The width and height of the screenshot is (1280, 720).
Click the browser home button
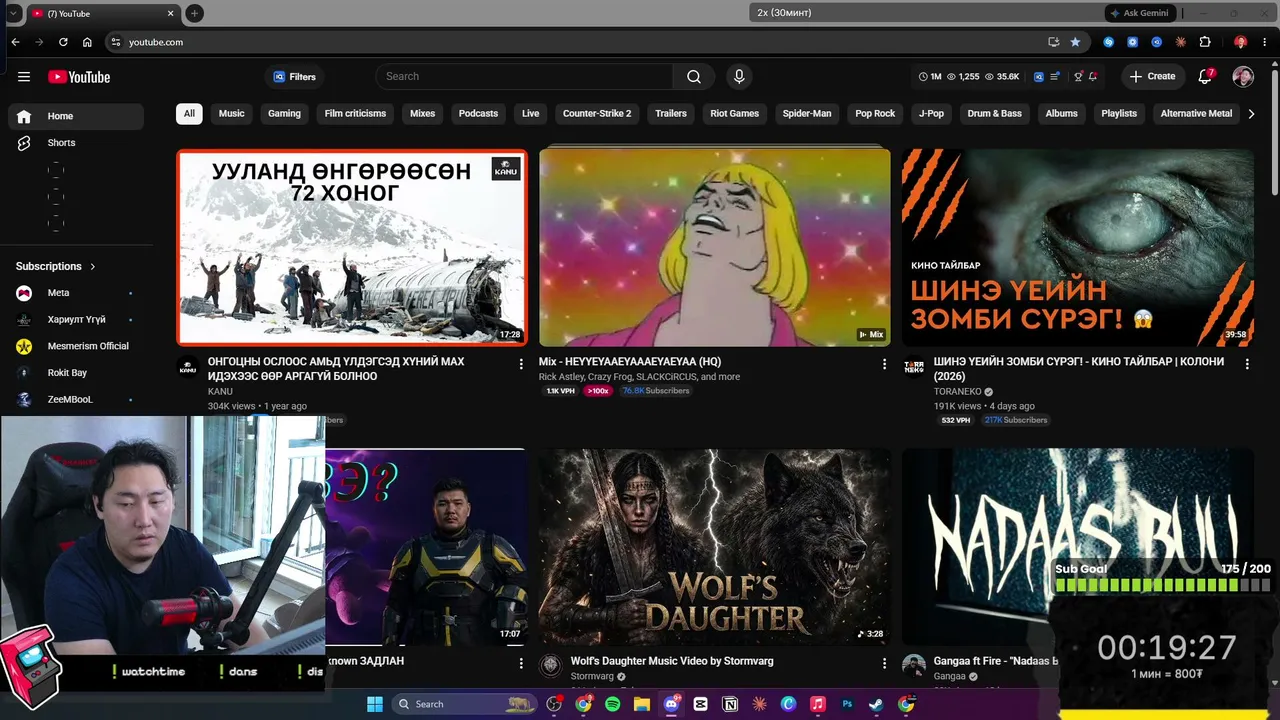click(87, 42)
